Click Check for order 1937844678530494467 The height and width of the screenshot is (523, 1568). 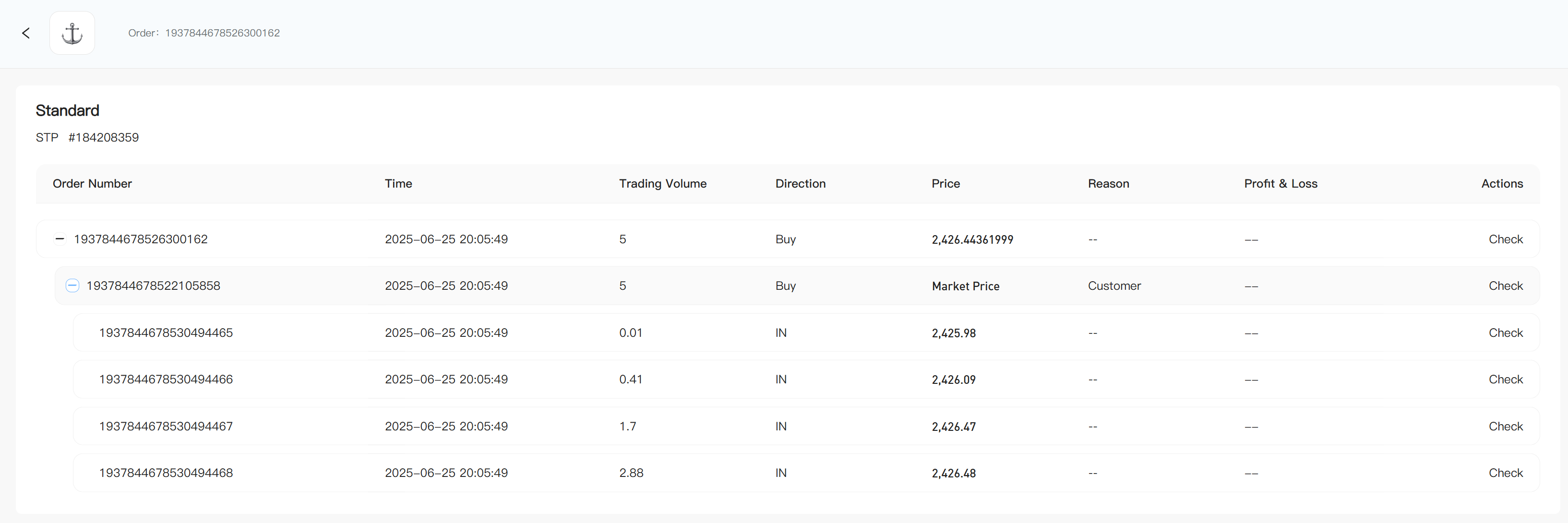point(1505,426)
